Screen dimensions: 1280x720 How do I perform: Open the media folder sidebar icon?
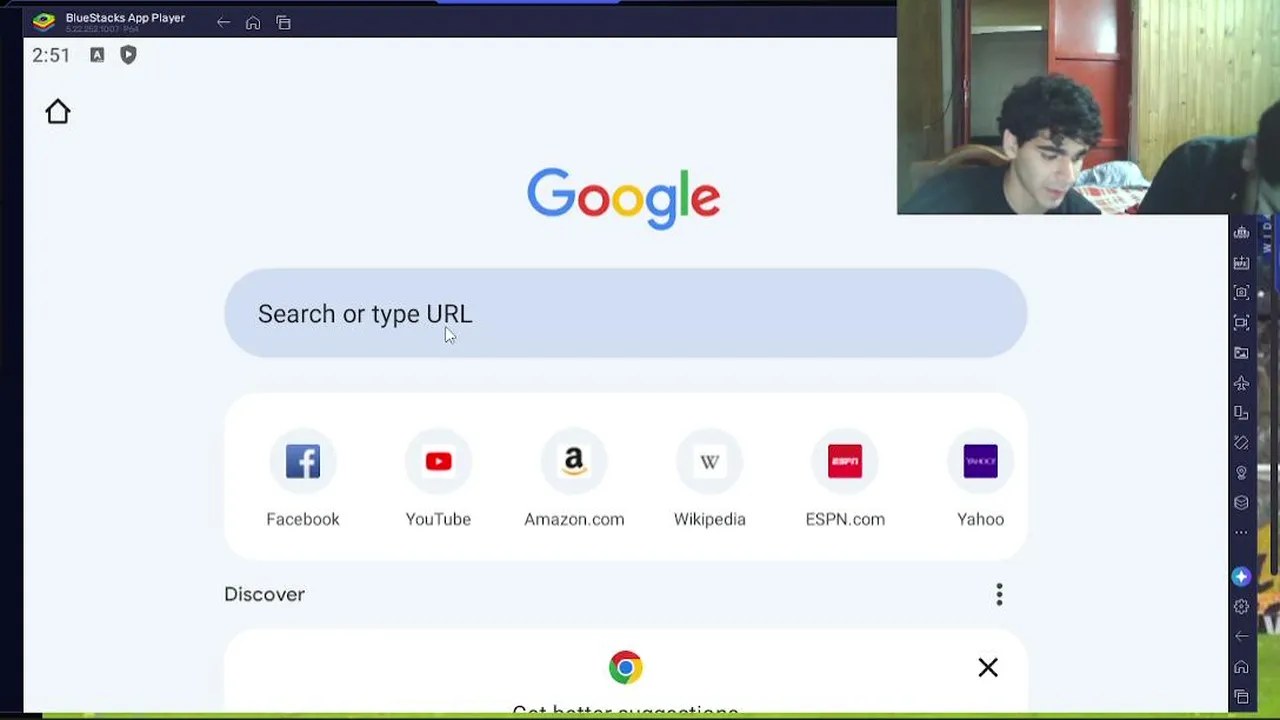[x=1241, y=352]
